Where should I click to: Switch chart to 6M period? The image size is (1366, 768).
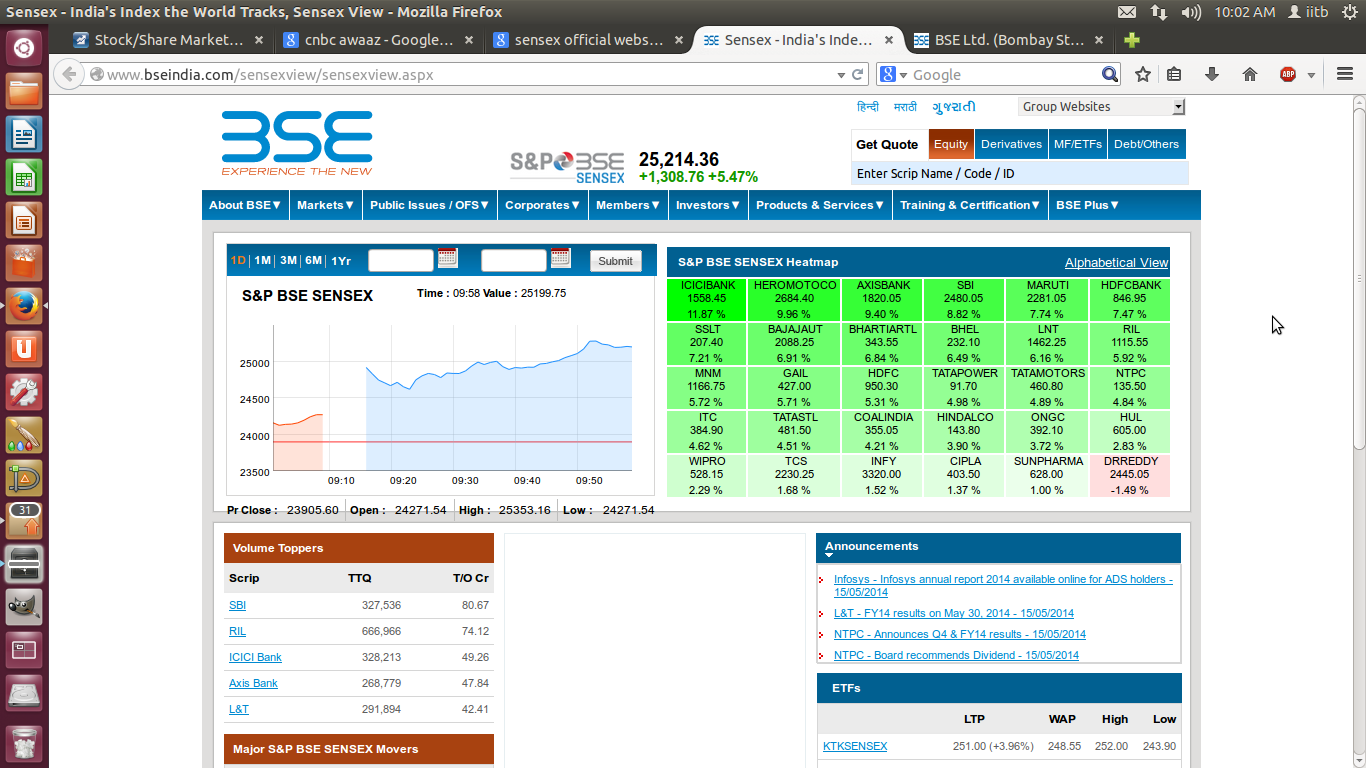[313, 260]
